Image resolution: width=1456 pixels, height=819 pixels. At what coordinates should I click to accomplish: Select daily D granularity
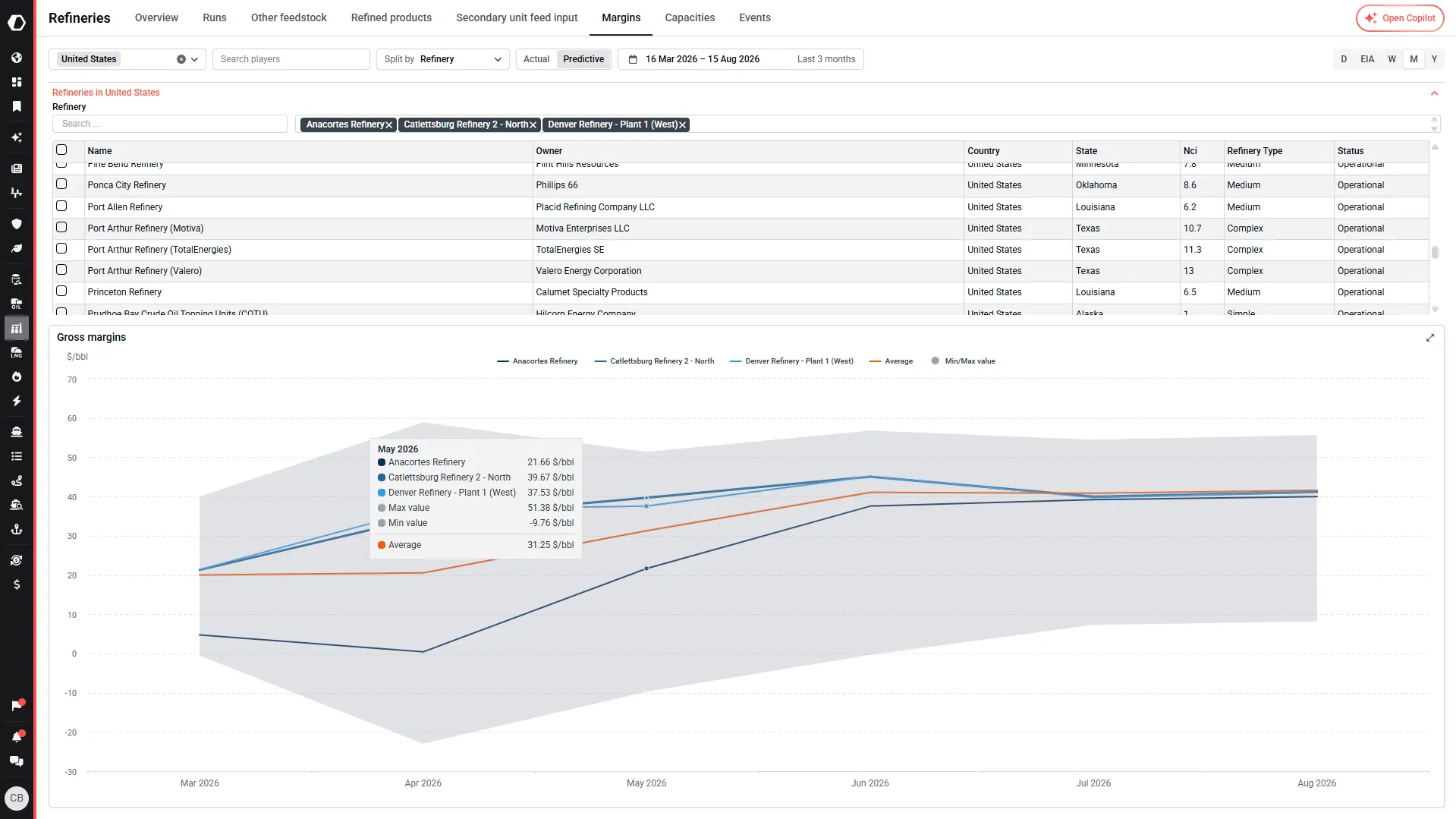1344,59
